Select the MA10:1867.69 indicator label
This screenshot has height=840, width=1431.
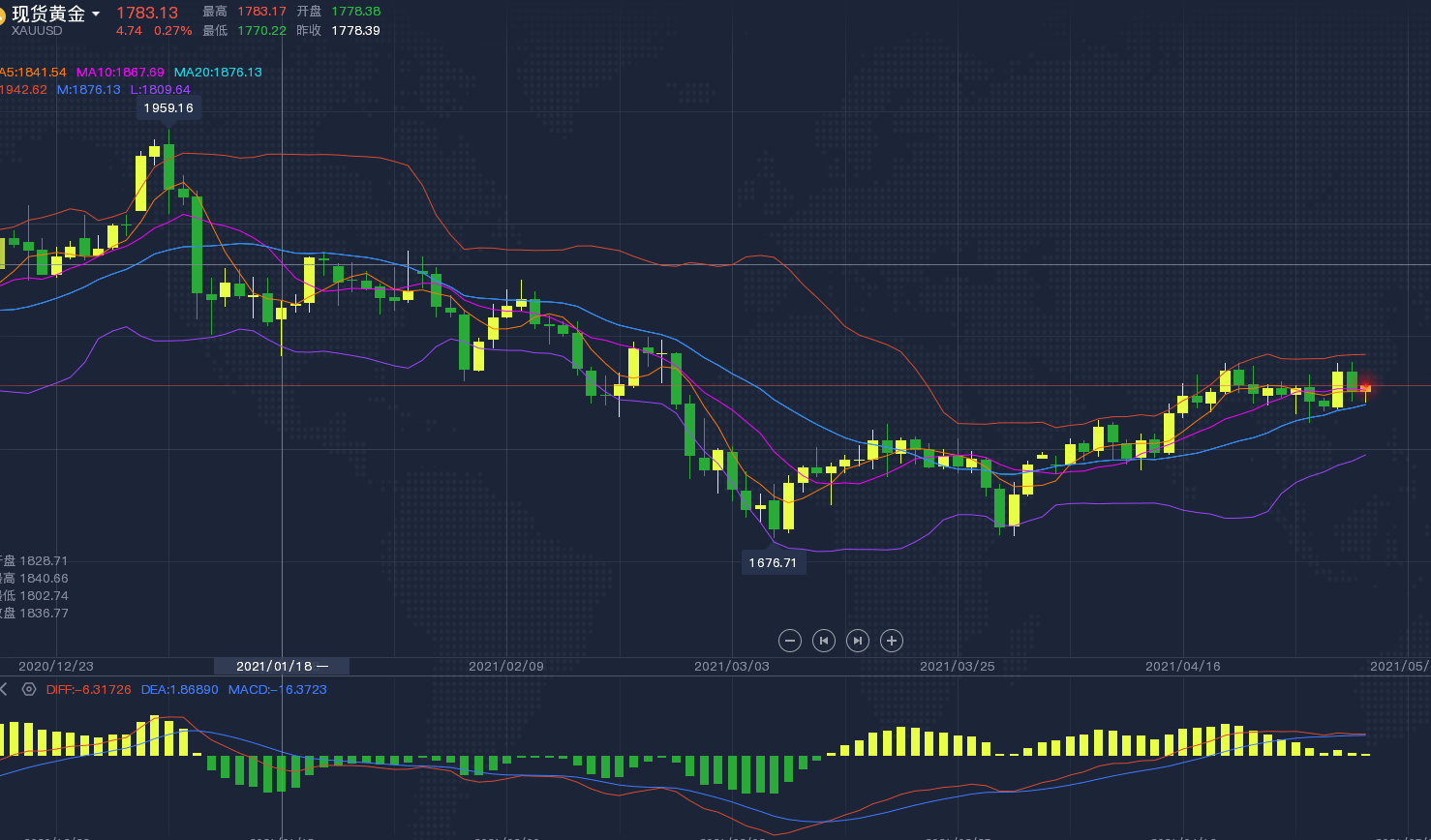click(x=120, y=73)
